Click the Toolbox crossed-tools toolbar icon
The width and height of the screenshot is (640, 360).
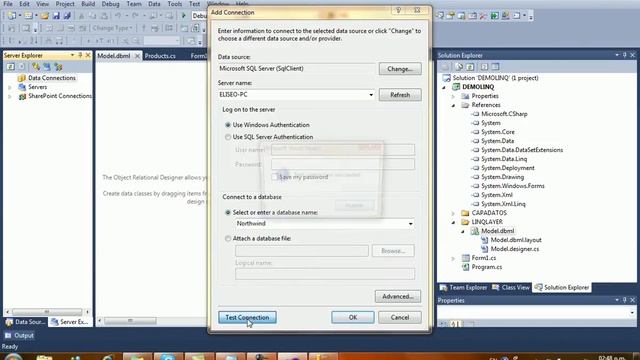pyautogui.click(x=483, y=16)
